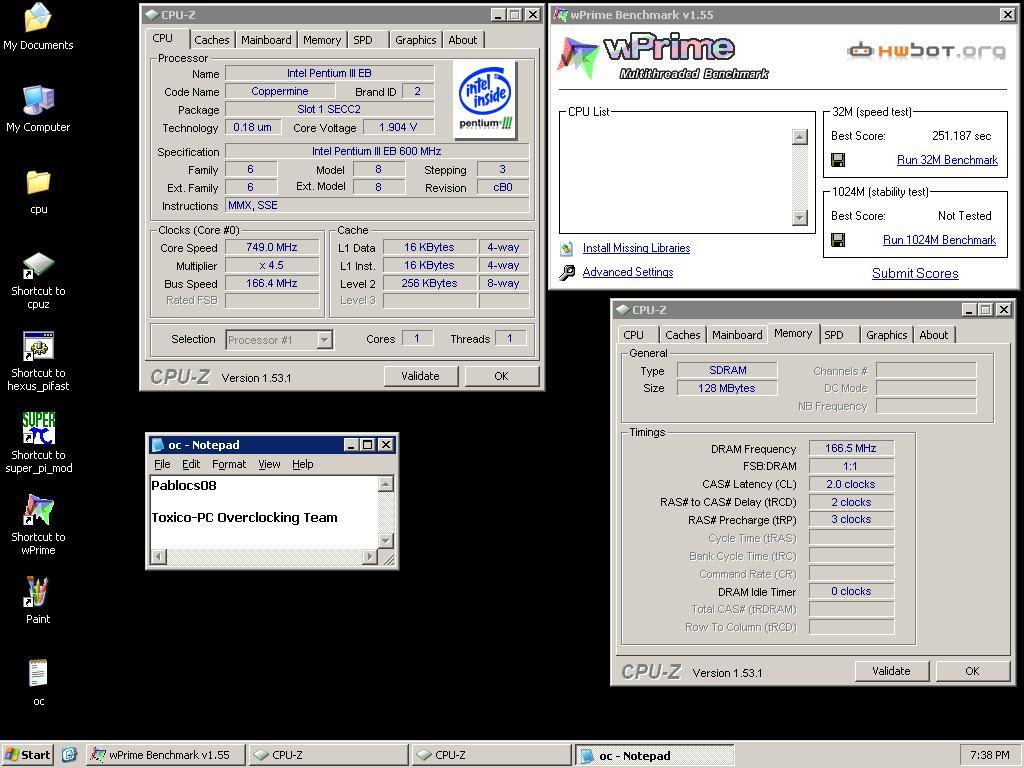Open the Processor #1 selection dropdown
Image resolution: width=1024 pixels, height=768 pixels.
(x=325, y=340)
